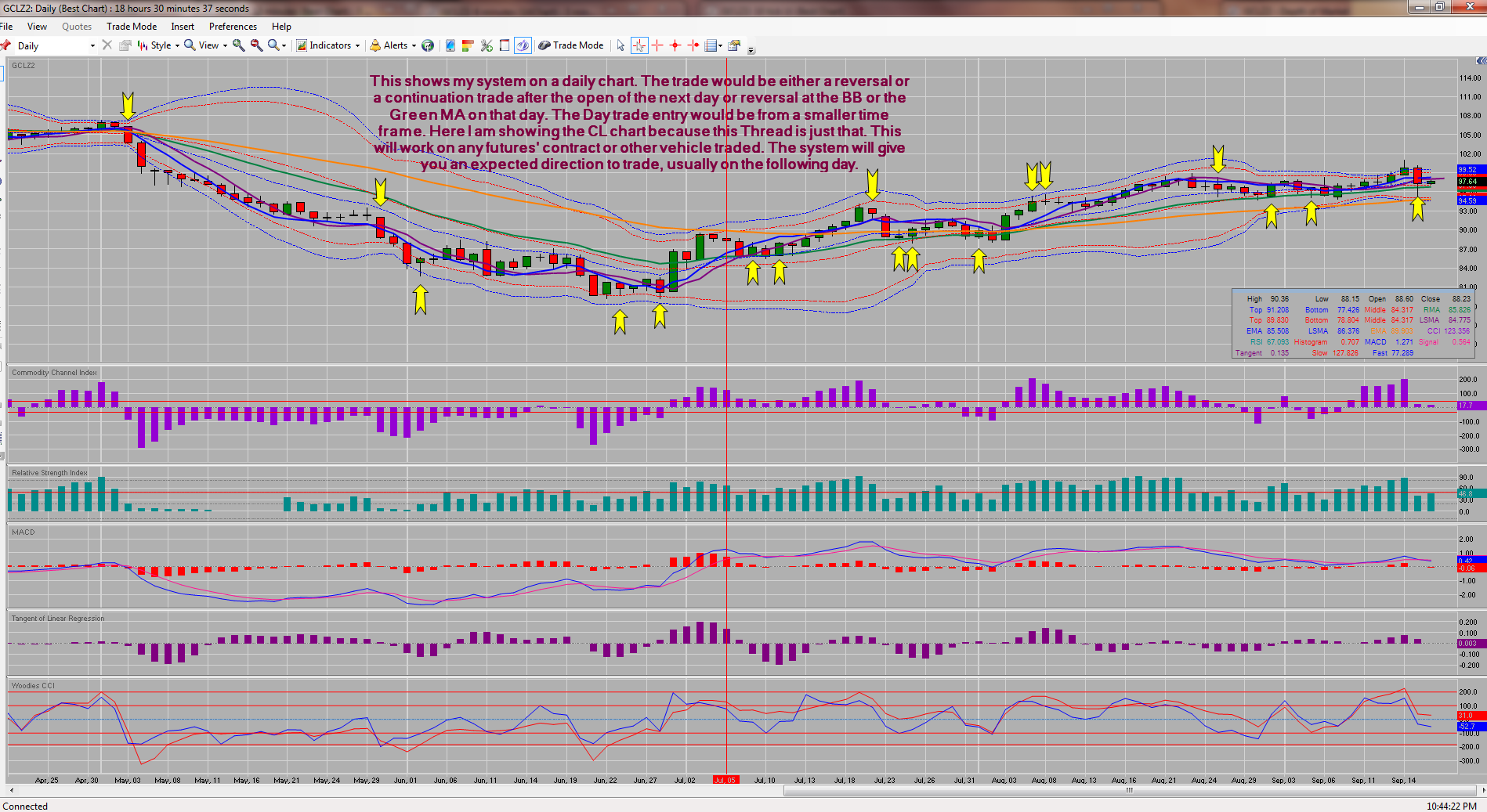Click the horizontal scrollbar thumb at chart bottom

1129,790
